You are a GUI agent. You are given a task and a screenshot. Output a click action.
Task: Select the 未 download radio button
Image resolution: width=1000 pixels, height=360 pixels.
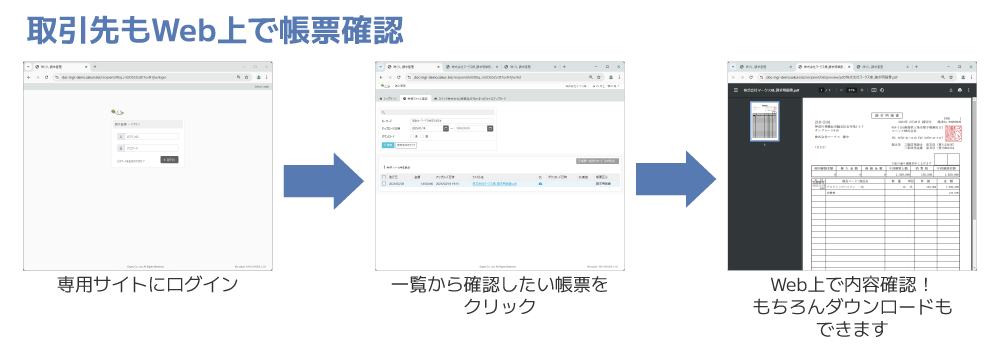pos(412,136)
